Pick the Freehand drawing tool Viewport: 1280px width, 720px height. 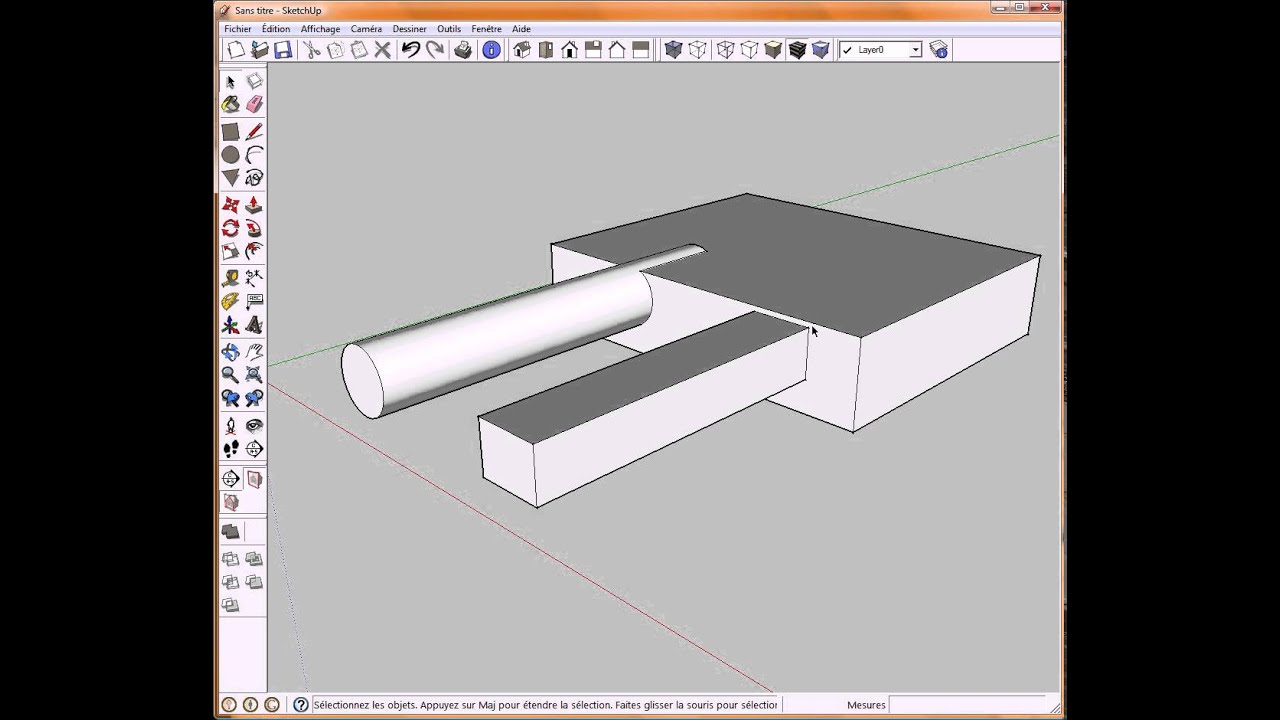(254, 178)
